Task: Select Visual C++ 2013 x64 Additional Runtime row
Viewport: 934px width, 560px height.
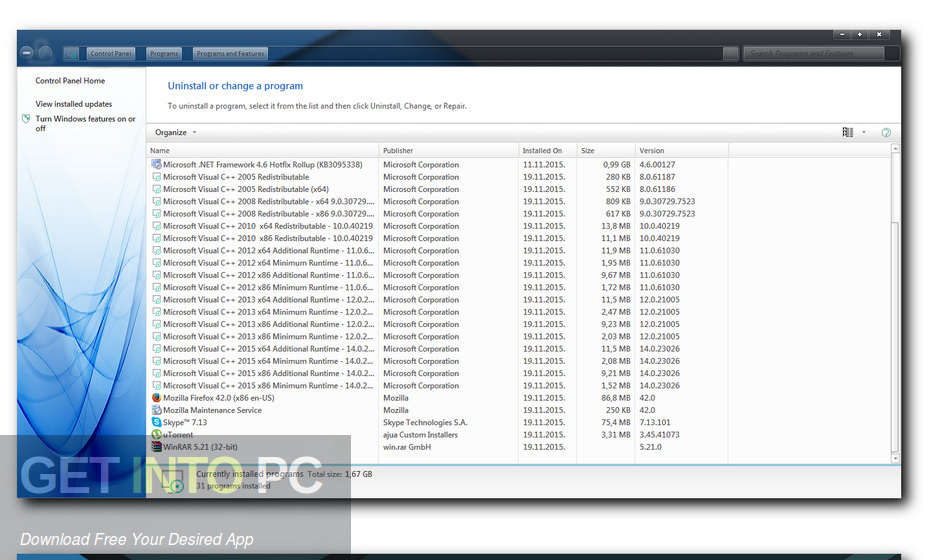Action: click(437, 300)
